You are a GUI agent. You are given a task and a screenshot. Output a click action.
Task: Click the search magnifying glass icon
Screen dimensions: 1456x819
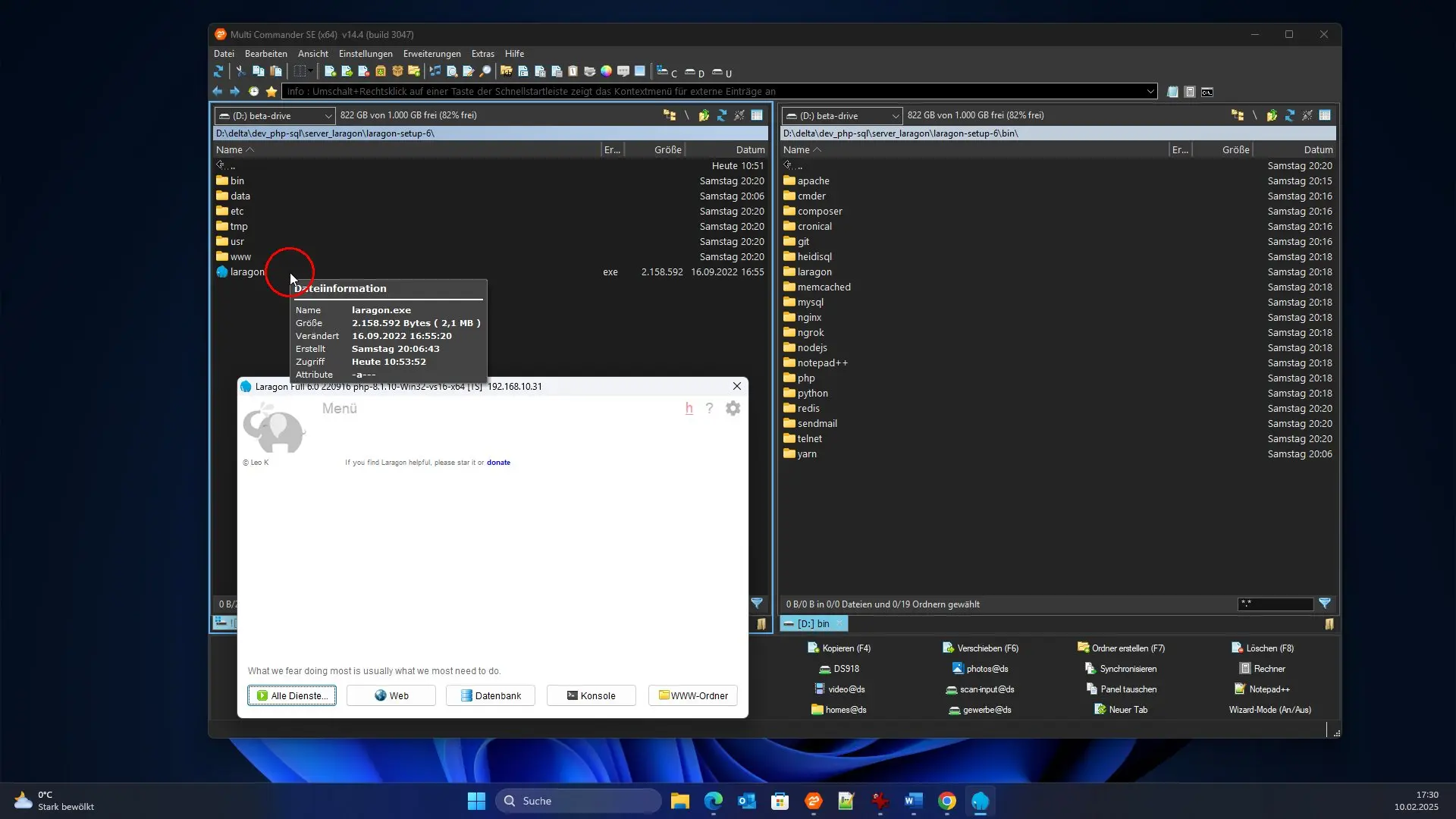pos(485,71)
